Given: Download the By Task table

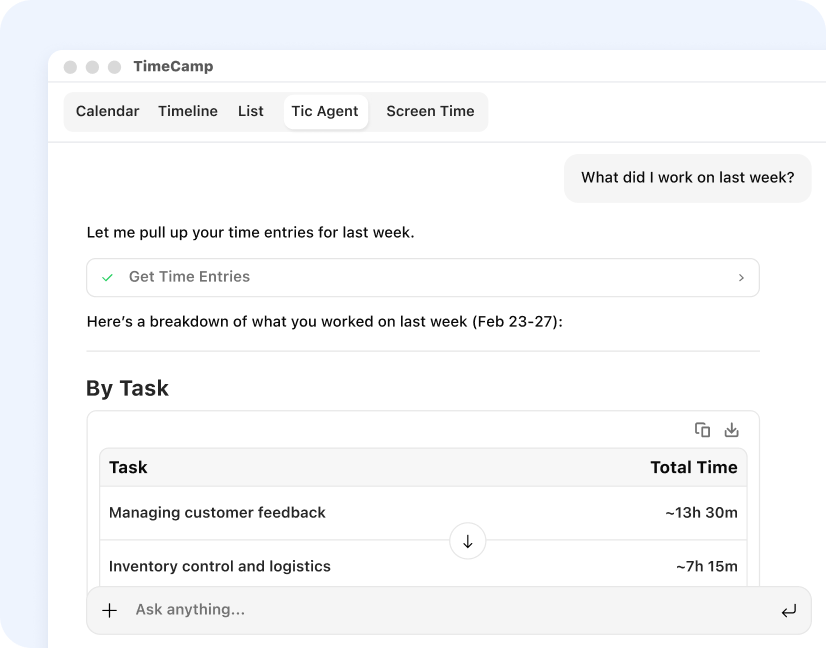Looking at the screenshot, I should 731,430.
